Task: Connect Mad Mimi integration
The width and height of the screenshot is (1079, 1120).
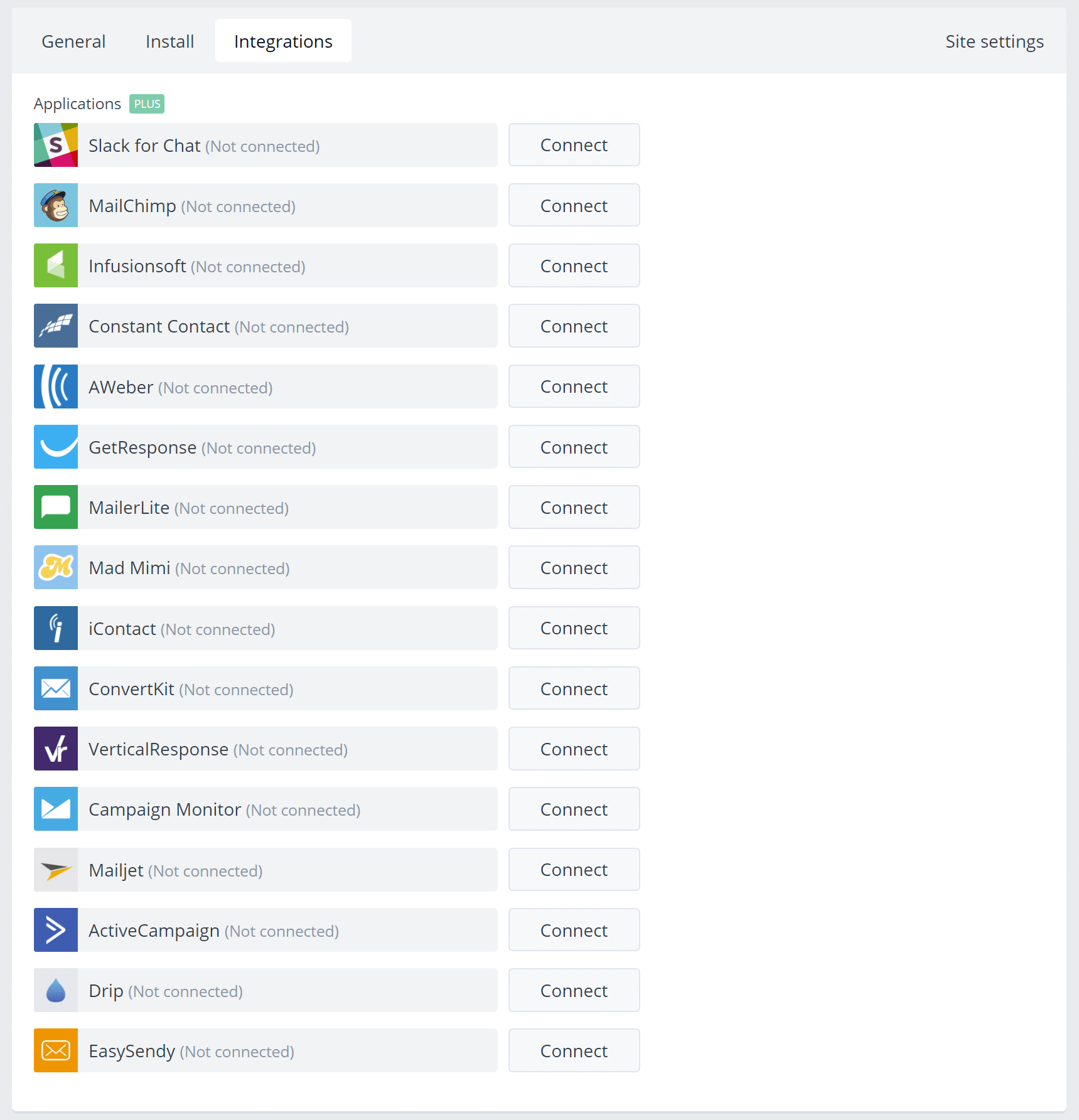Action: [x=574, y=567]
